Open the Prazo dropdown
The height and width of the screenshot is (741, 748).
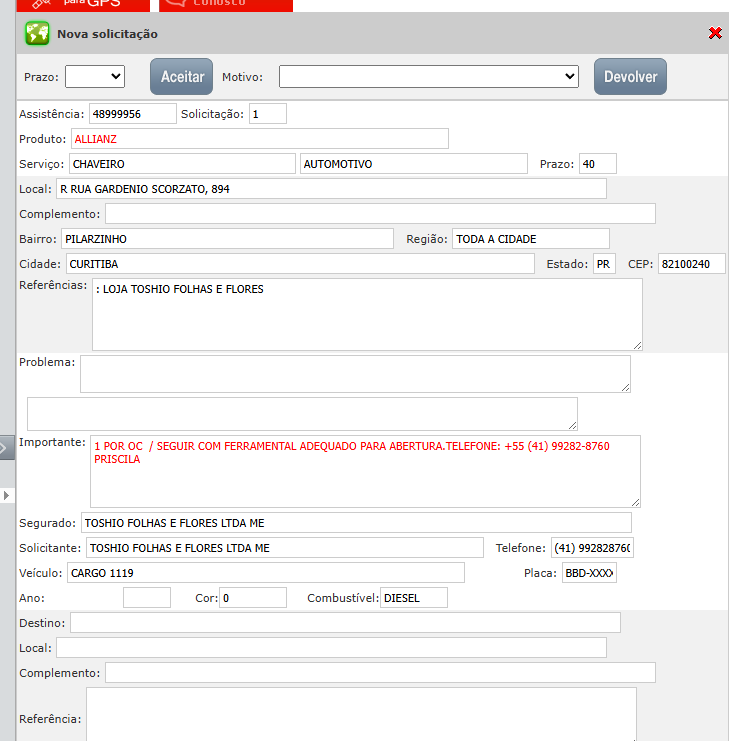tap(95, 76)
